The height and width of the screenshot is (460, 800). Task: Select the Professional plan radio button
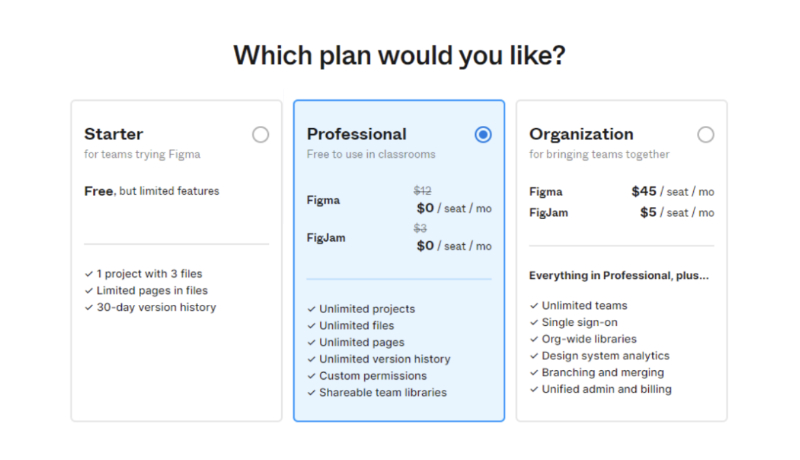click(x=483, y=135)
